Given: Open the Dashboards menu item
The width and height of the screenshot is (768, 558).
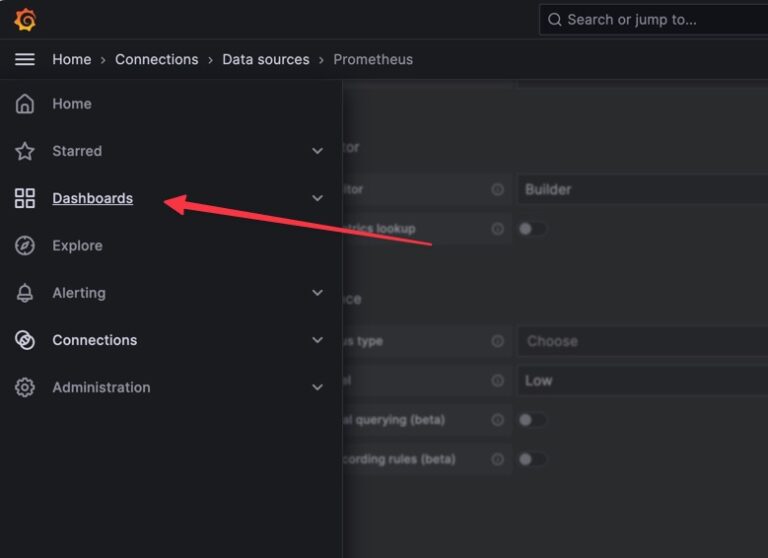Looking at the screenshot, I should click(92, 198).
